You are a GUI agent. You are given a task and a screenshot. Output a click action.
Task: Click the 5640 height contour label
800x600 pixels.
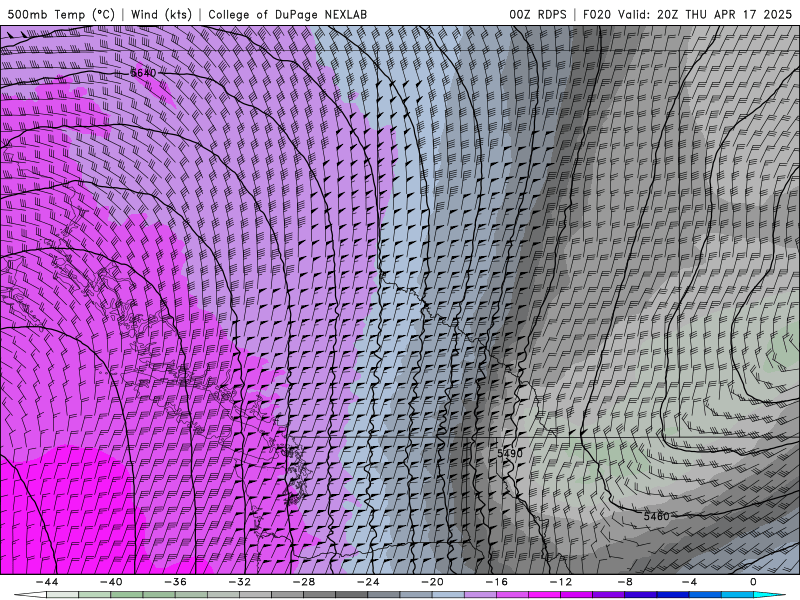pos(143,73)
